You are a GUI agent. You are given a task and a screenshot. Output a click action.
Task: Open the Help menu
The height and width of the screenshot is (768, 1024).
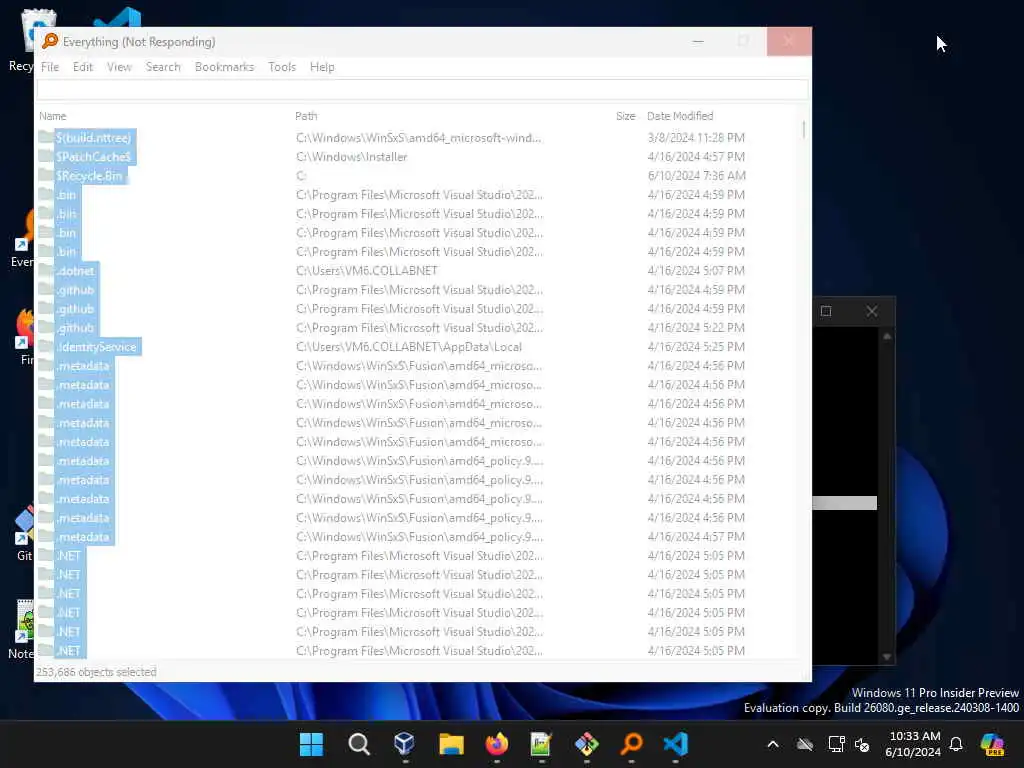[322, 67]
